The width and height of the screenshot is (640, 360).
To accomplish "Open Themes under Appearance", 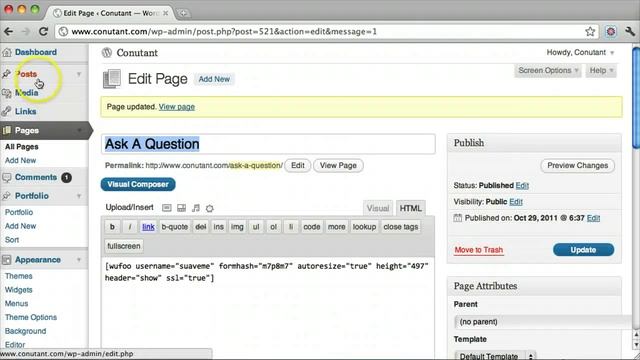I will [x=18, y=276].
